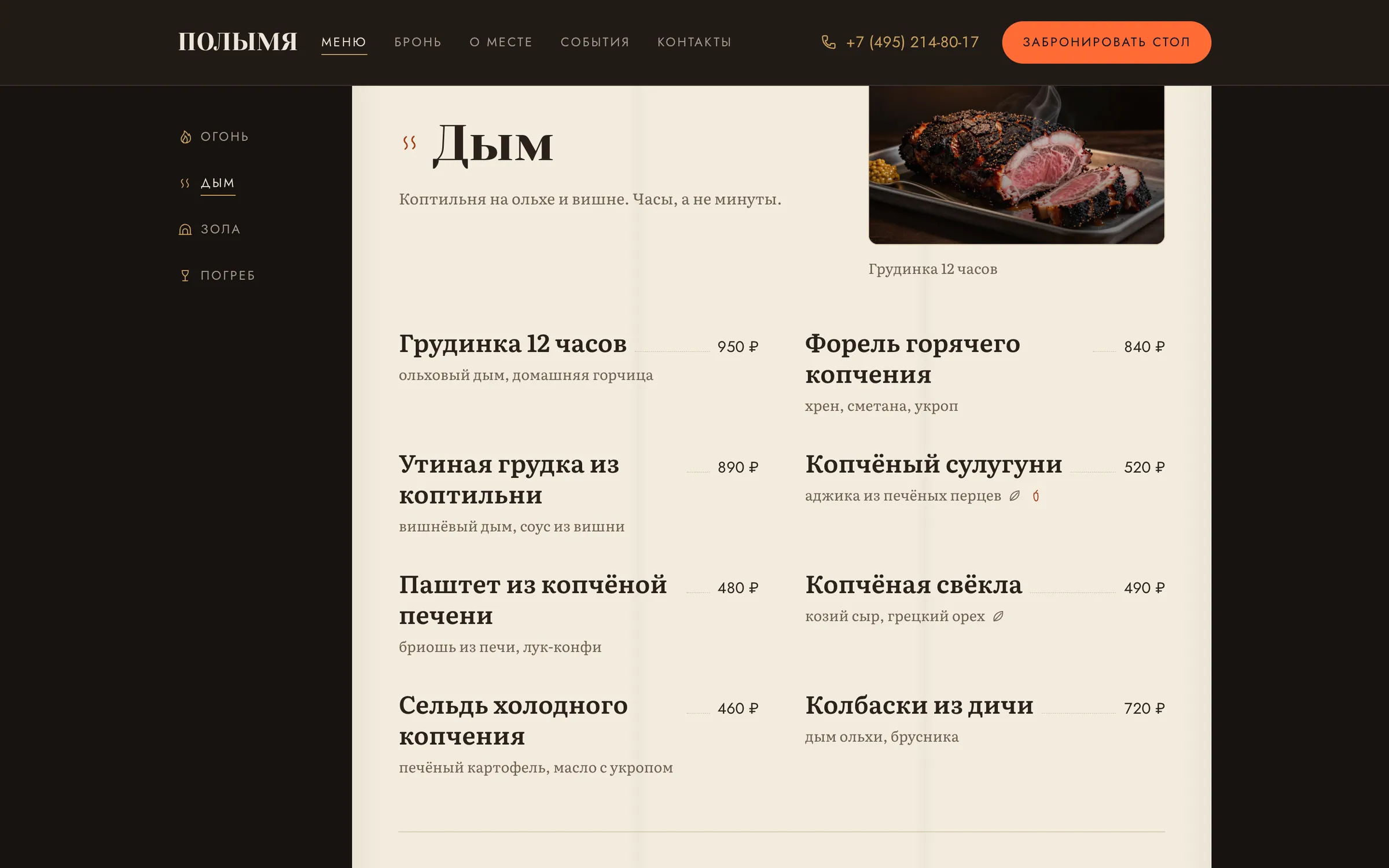Select the Грудинка 12 часов dish title
The height and width of the screenshot is (868, 1389).
coord(513,344)
